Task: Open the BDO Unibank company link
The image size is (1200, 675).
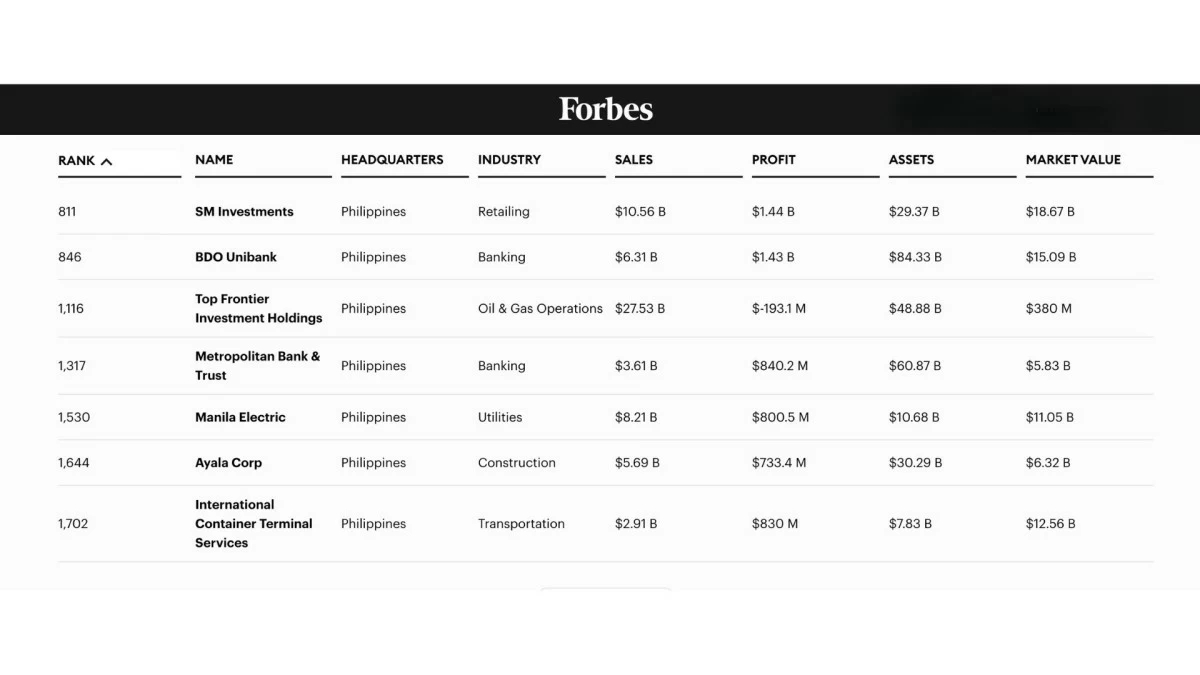Action: [236, 257]
